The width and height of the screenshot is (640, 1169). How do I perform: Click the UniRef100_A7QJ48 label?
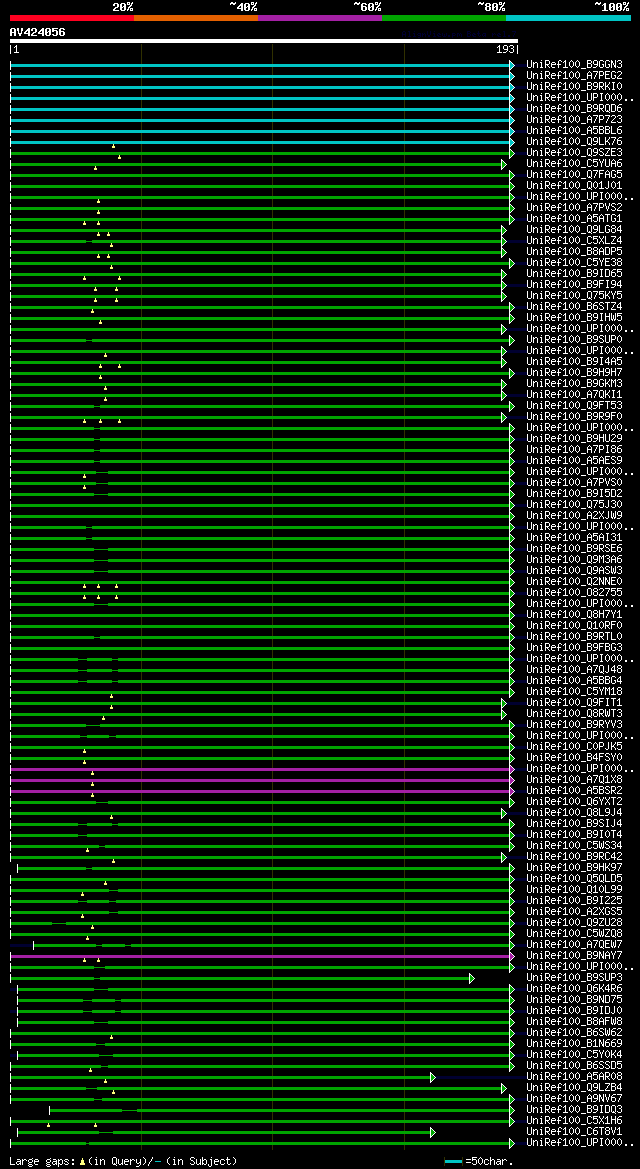[x=574, y=671]
